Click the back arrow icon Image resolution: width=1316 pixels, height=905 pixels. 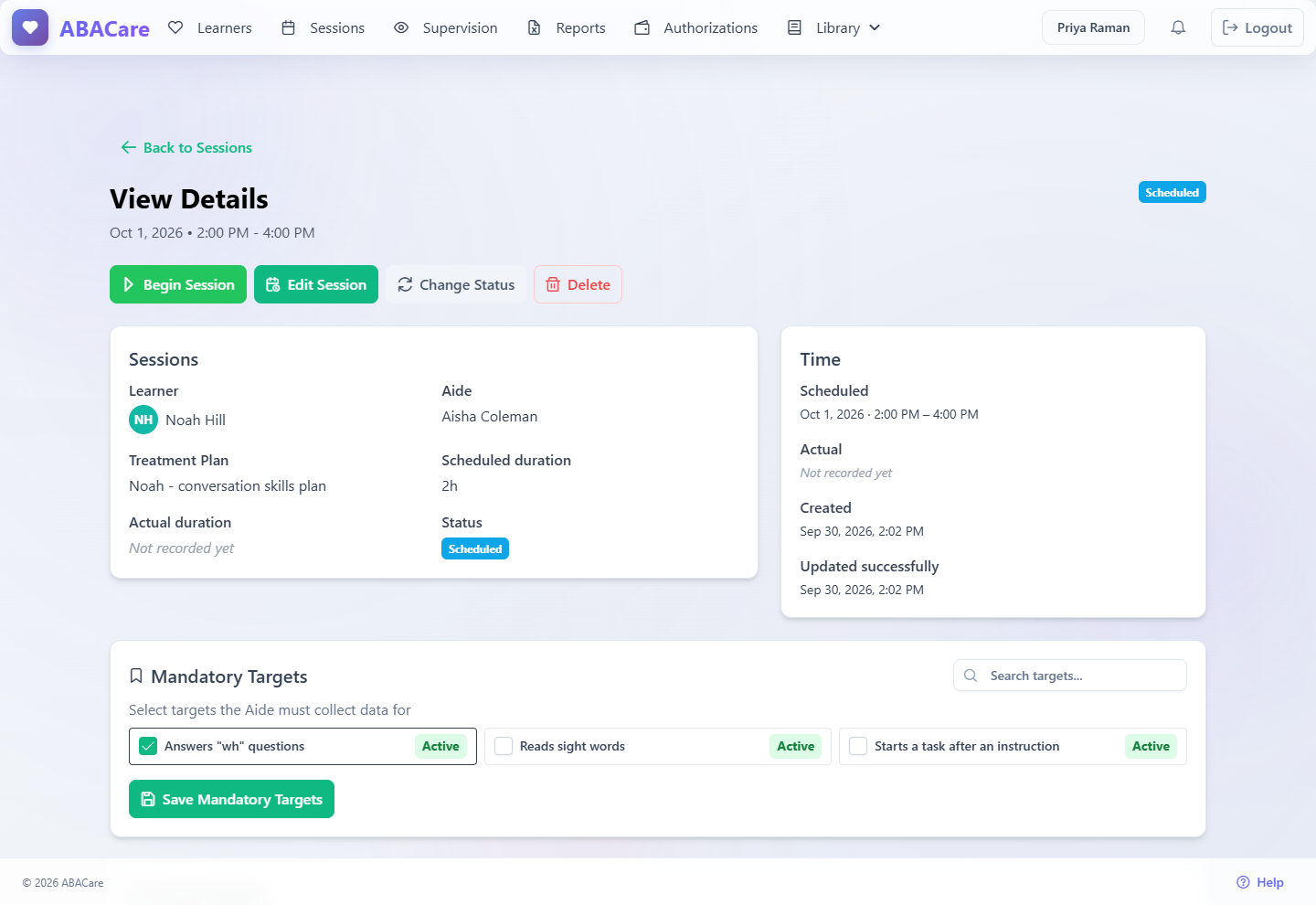(x=129, y=147)
